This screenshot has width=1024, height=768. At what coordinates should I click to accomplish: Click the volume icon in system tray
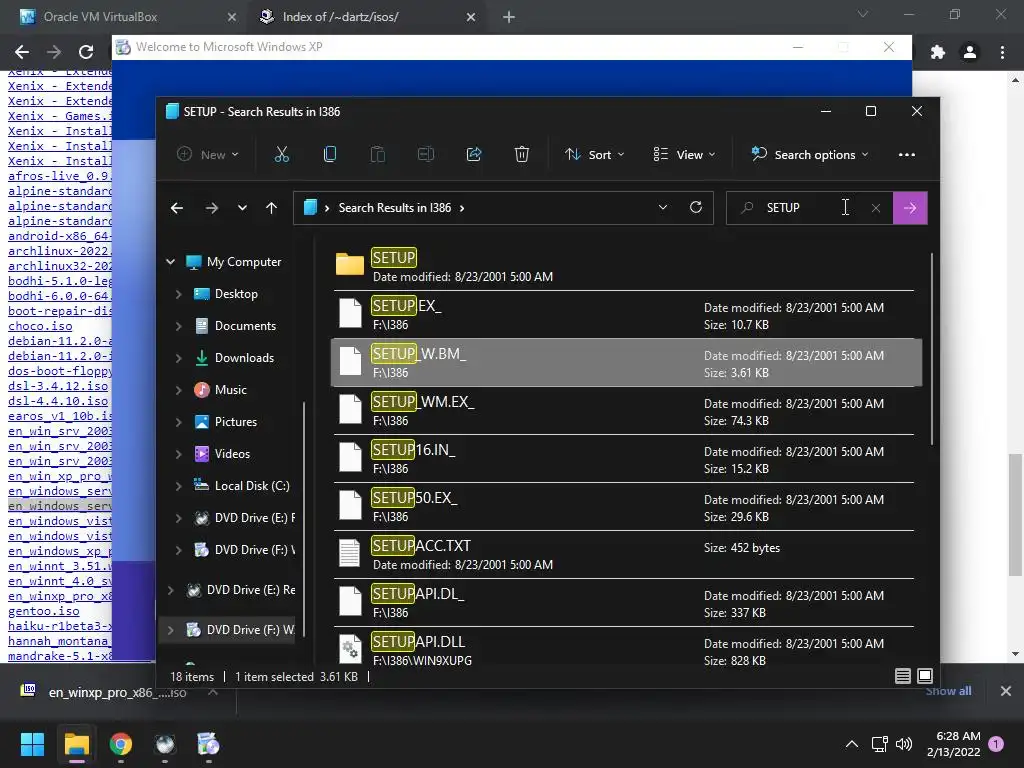pos(904,744)
